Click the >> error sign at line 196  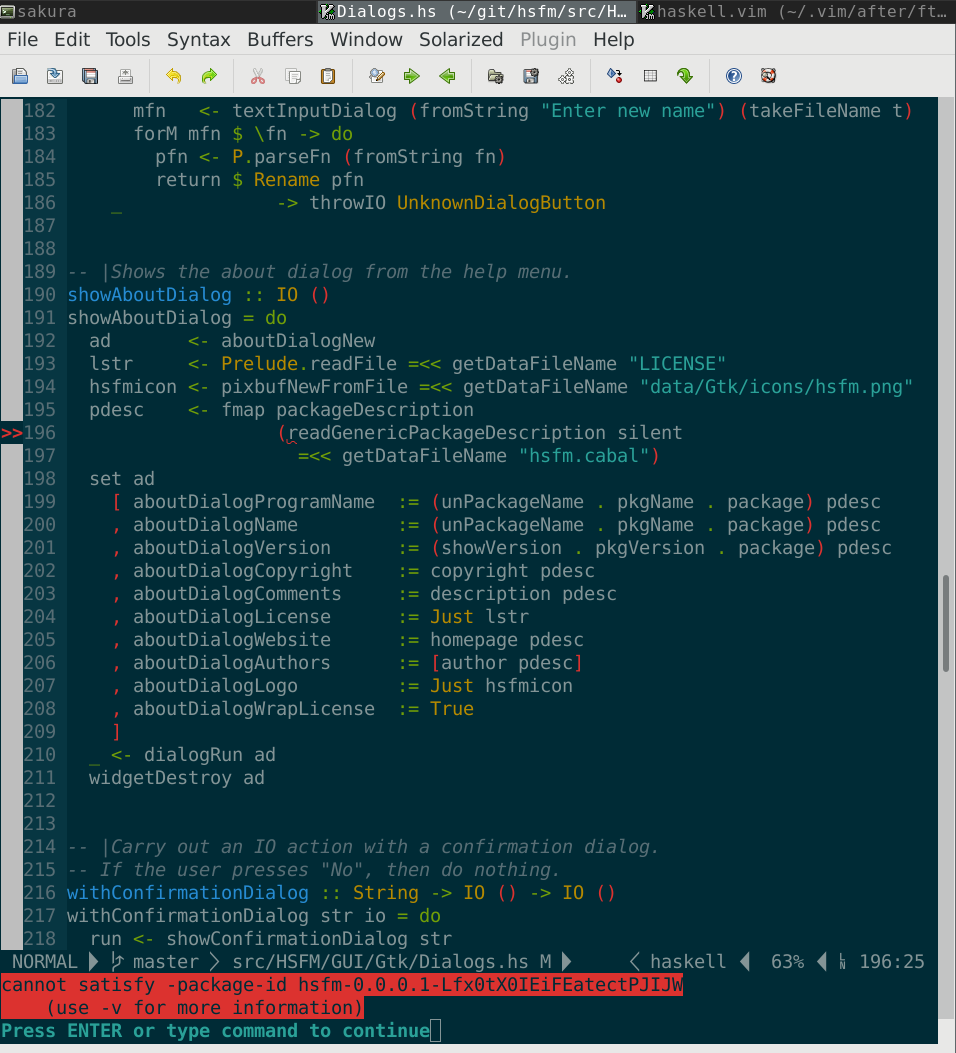coord(11,433)
